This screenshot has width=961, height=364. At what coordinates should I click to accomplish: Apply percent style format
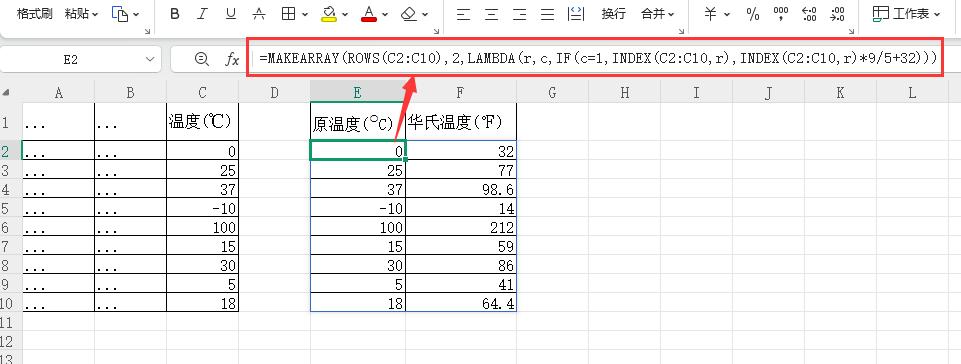(753, 14)
